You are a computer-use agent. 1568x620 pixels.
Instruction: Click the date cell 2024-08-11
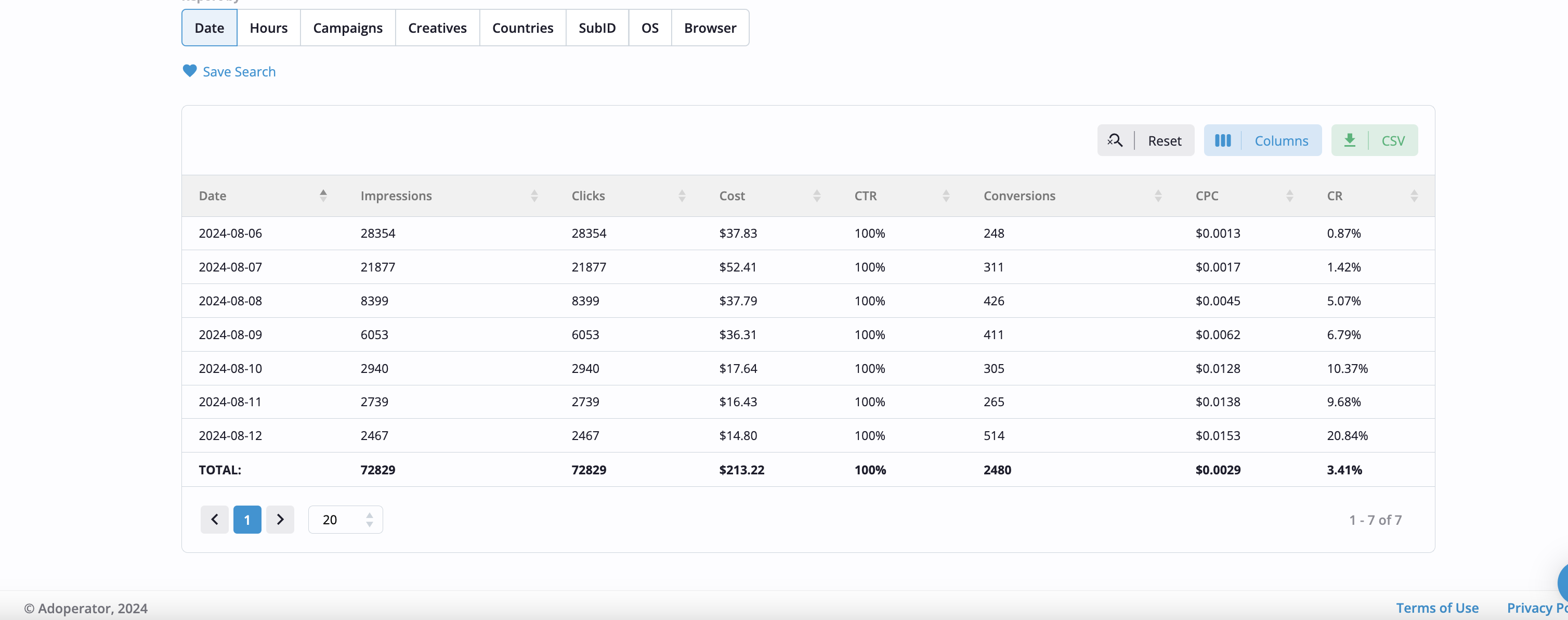coord(230,402)
